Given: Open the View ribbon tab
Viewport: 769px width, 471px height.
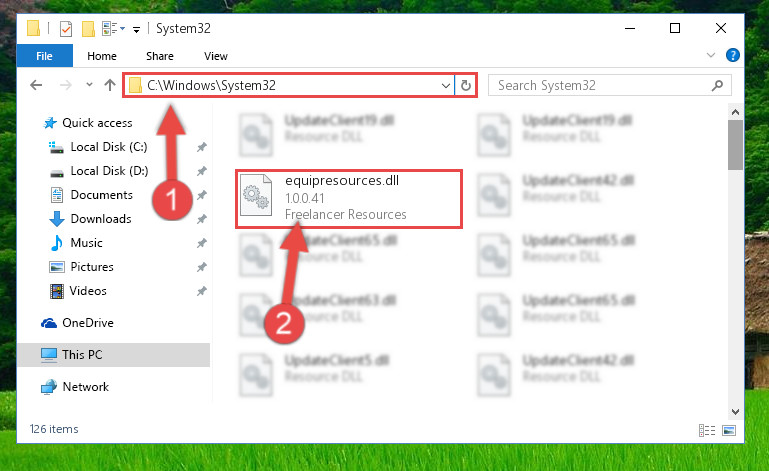Looking at the screenshot, I should 216,56.
